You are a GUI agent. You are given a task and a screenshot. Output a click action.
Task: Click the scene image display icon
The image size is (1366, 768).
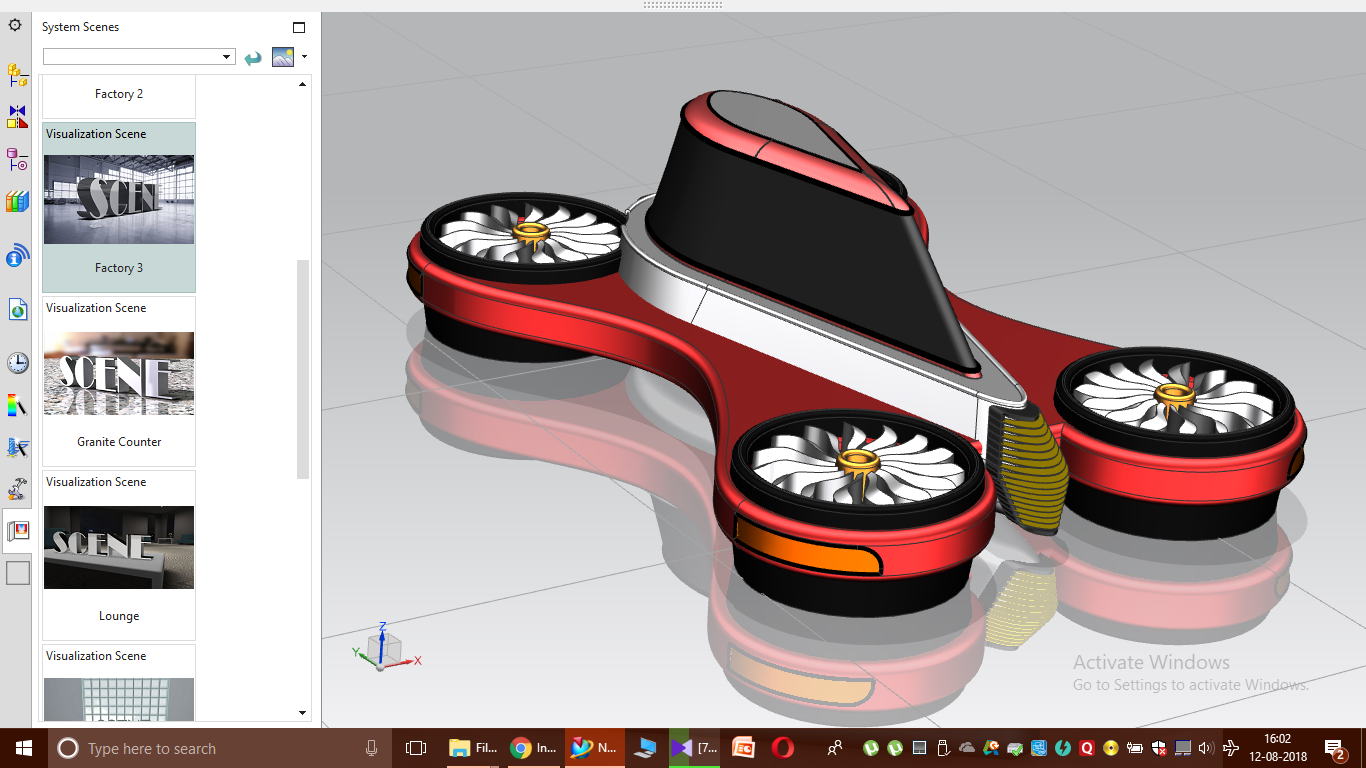(283, 57)
